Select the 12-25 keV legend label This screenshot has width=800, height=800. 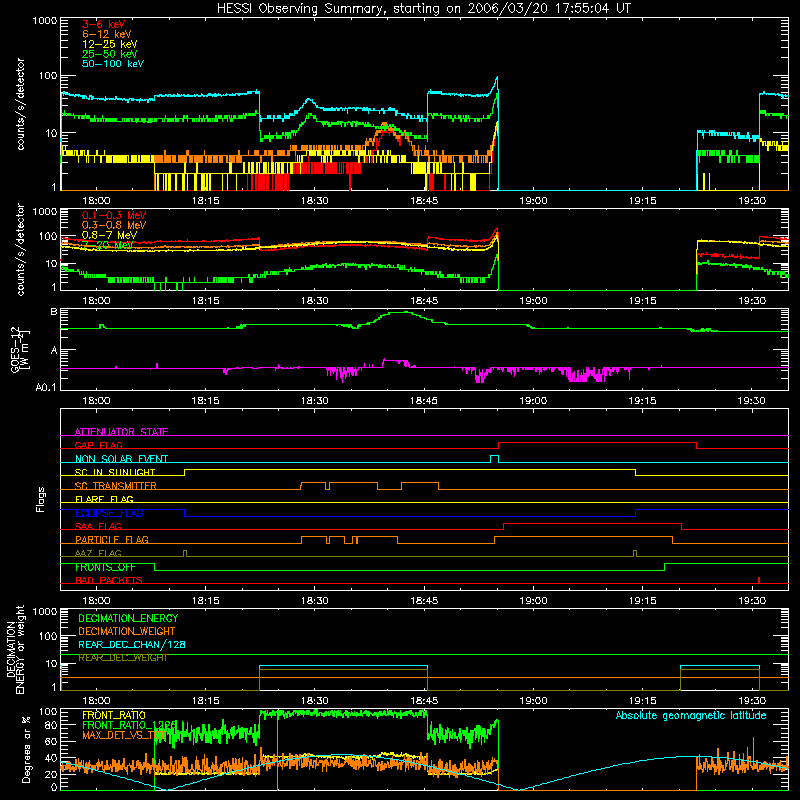click(x=110, y=44)
